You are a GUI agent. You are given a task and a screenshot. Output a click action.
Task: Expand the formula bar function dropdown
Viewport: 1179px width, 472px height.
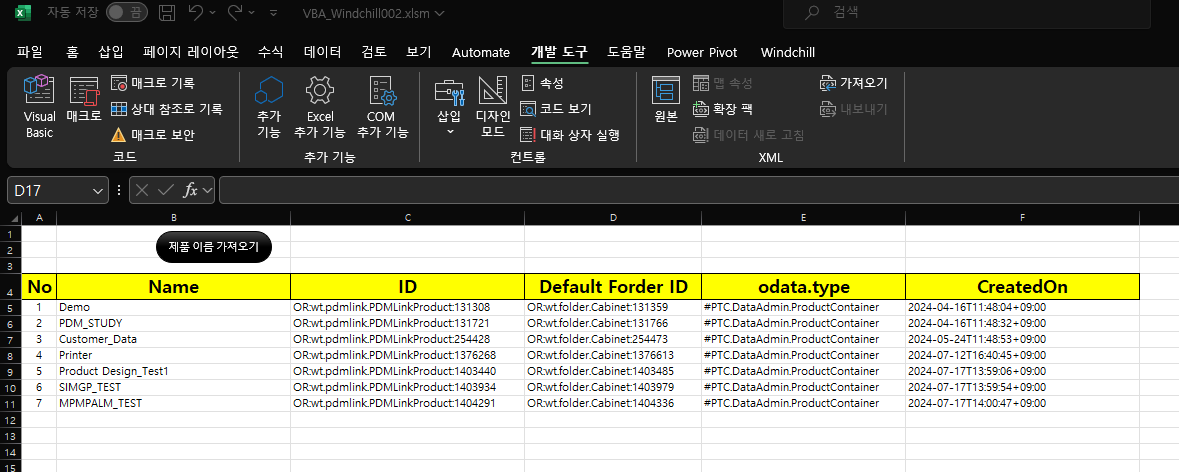click(x=208, y=191)
